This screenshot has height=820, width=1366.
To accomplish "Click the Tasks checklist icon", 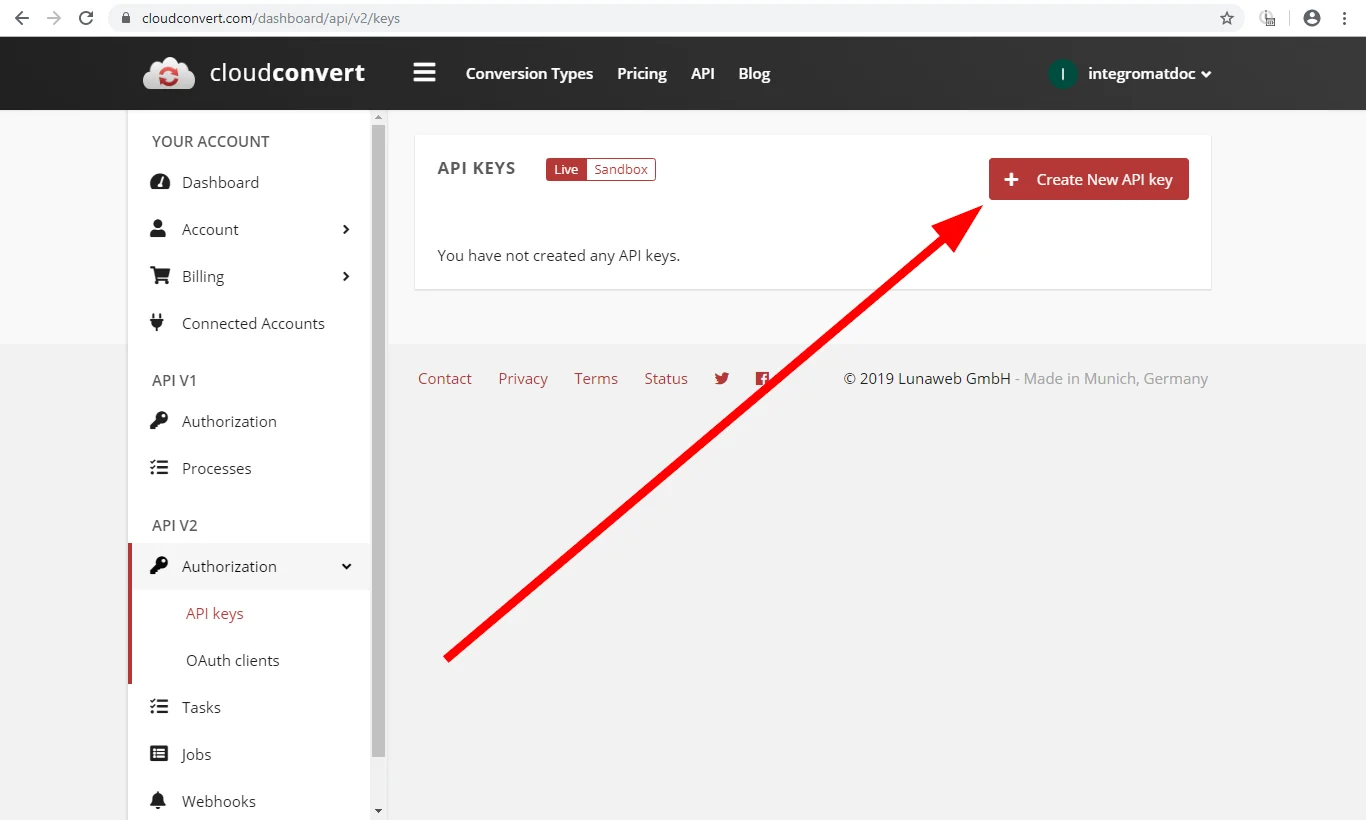I will (x=159, y=707).
